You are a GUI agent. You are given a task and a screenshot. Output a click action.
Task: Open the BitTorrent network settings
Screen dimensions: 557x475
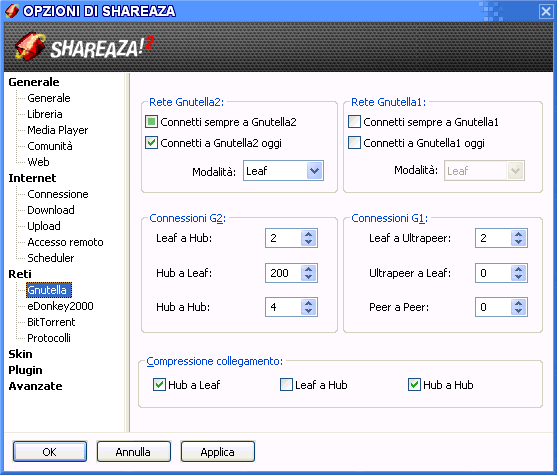click(51, 322)
